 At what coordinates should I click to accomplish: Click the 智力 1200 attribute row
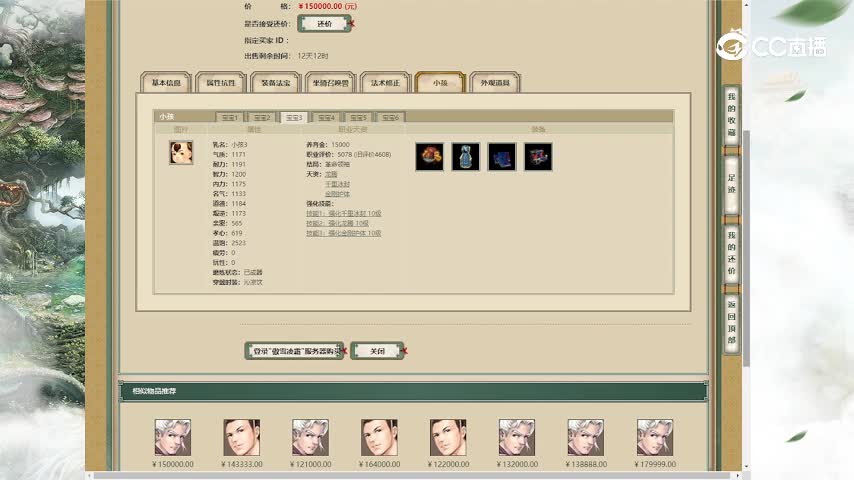tap(229, 174)
